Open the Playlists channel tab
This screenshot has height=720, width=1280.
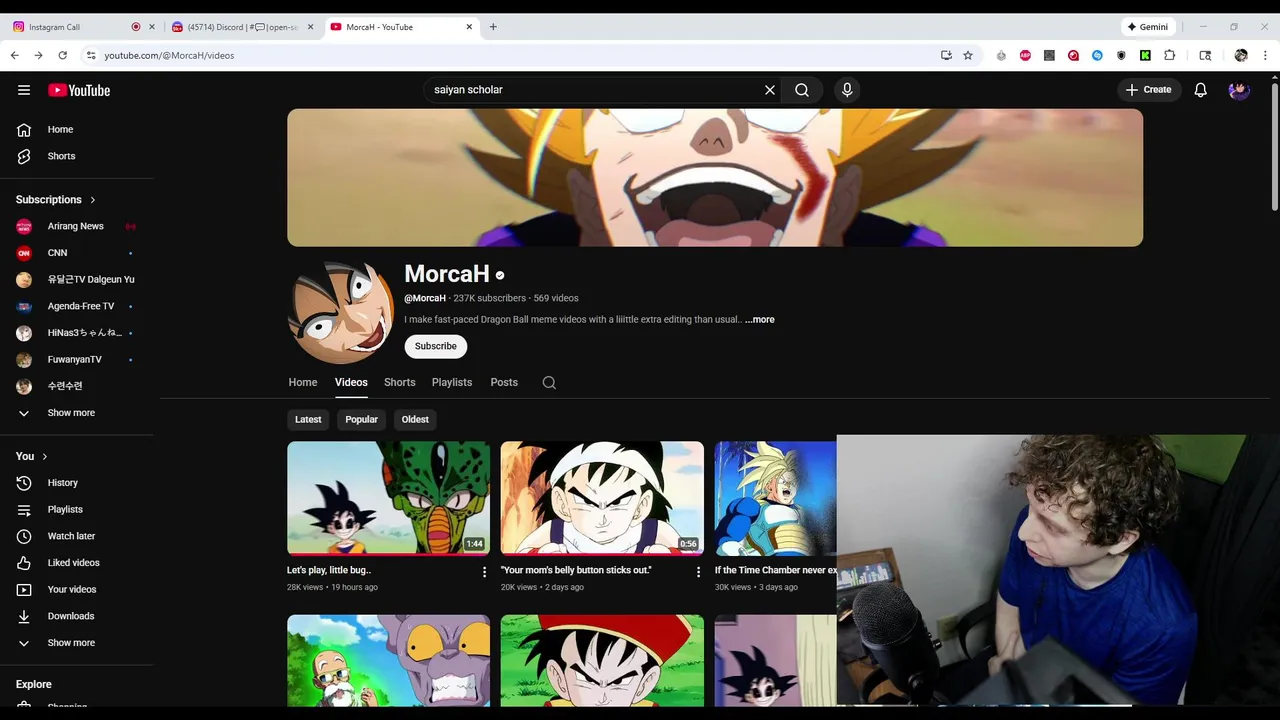click(452, 383)
